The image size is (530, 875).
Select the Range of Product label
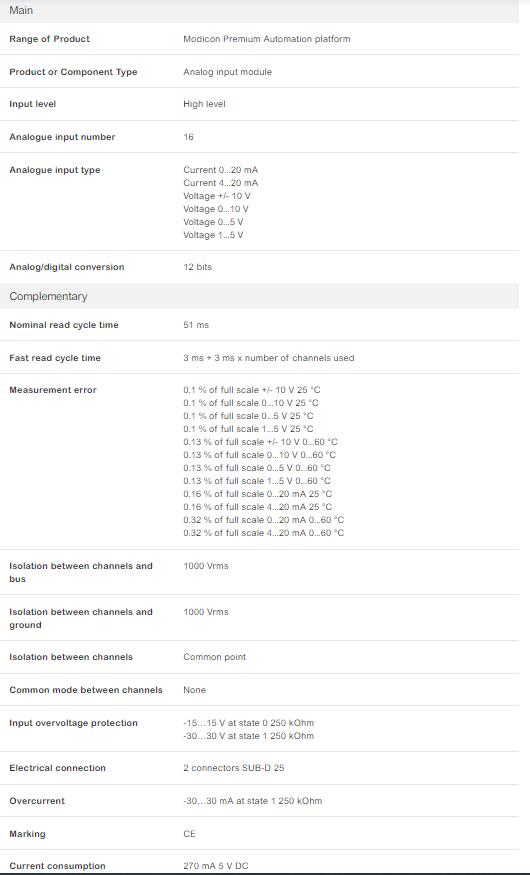coord(49,39)
